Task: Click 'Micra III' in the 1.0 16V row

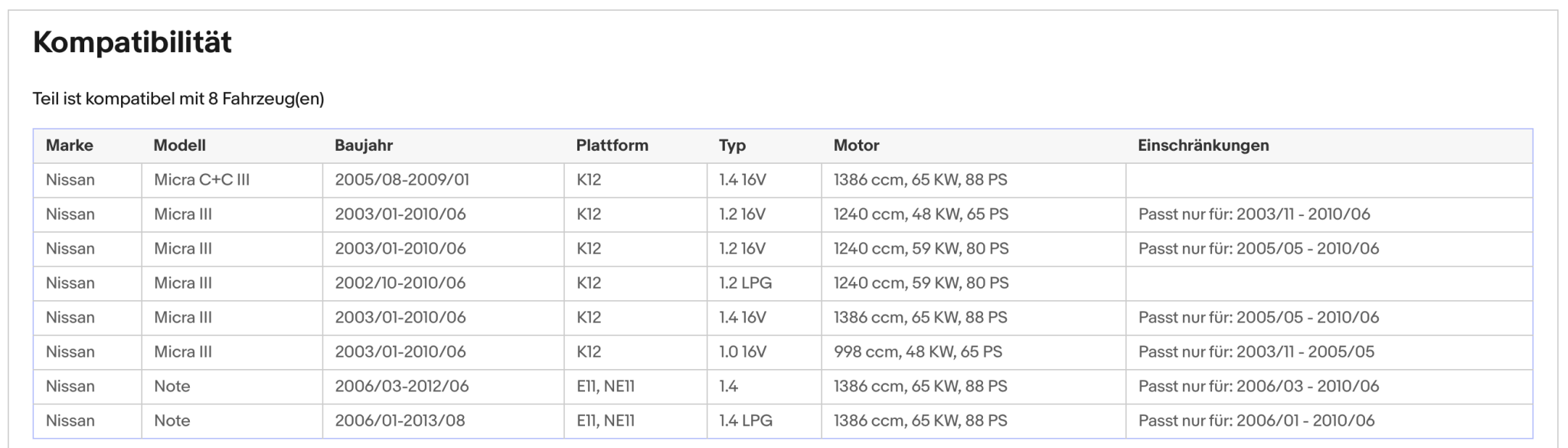Action: tap(183, 352)
